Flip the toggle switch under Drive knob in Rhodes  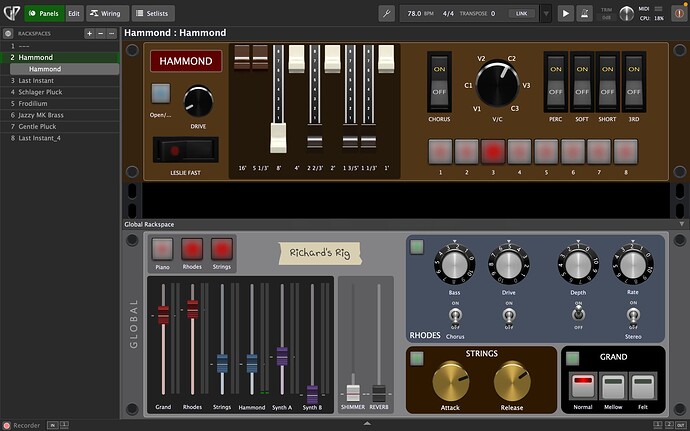click(x=509, y=315)
